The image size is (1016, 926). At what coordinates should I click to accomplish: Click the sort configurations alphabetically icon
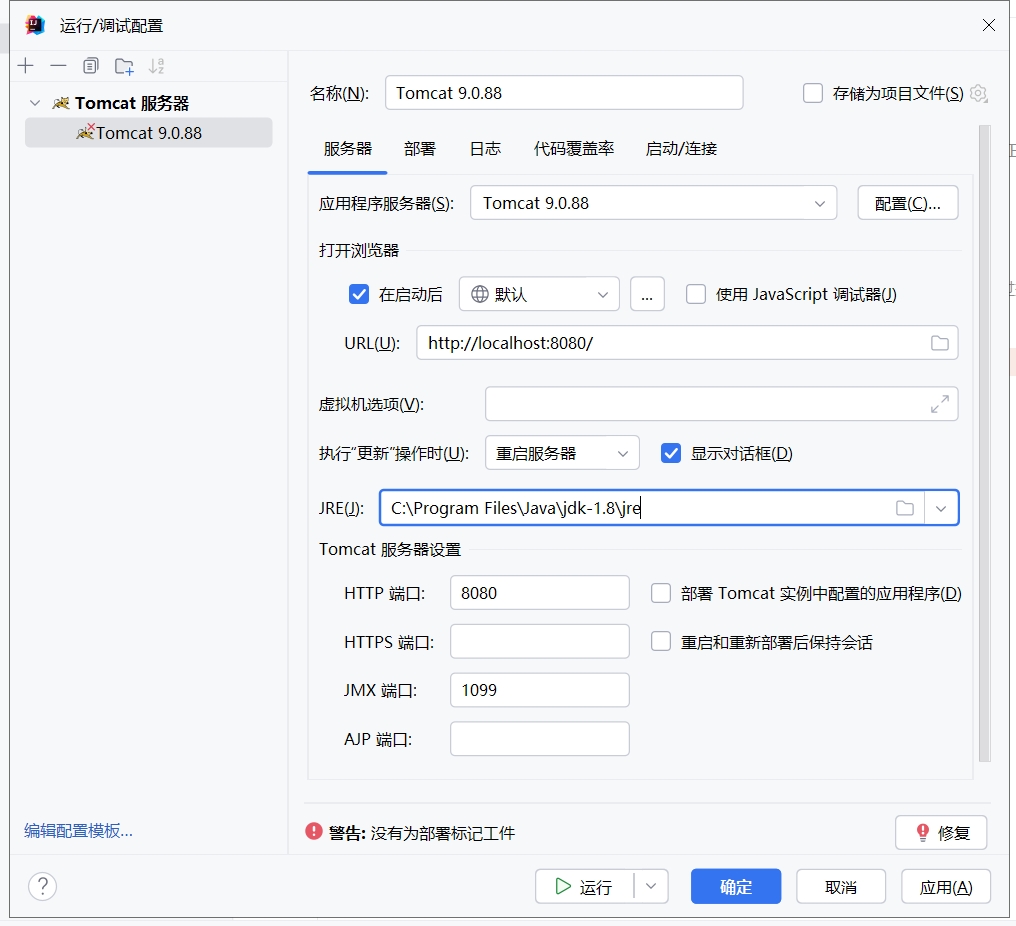[156, 66]
